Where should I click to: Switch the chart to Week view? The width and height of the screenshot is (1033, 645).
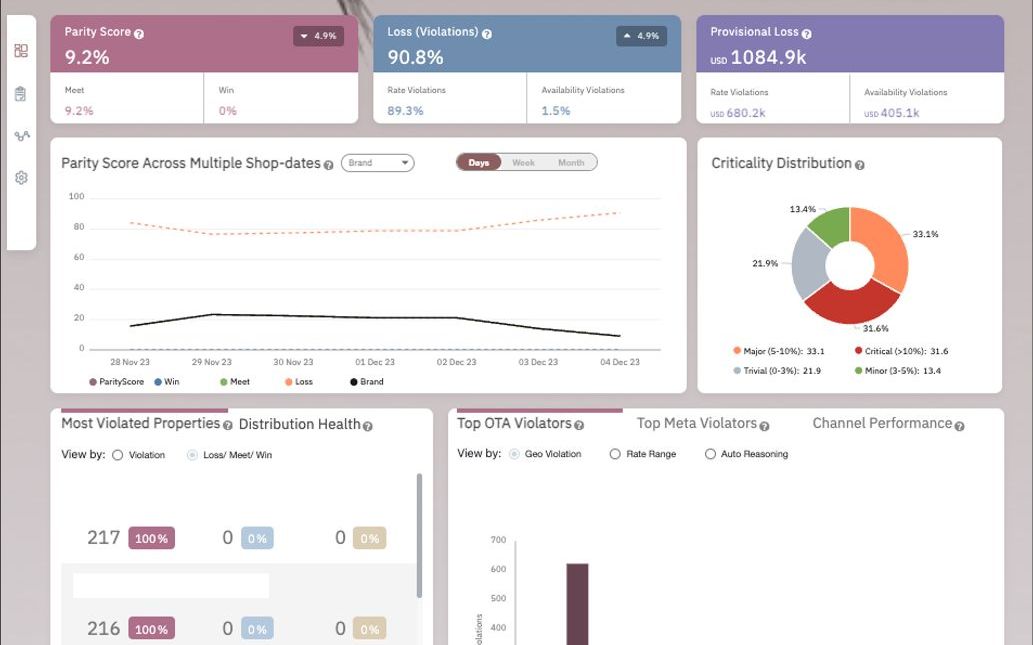click(x=523, y=163)
